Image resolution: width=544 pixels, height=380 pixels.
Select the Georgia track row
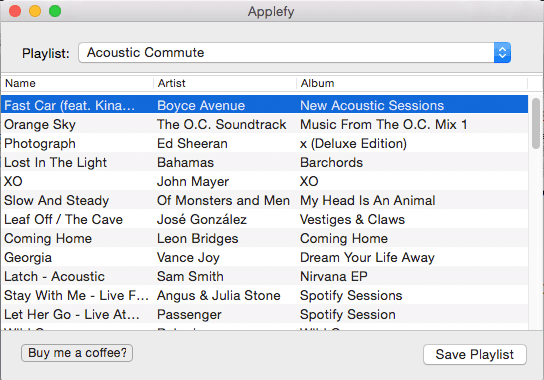[x=264, y=257]
